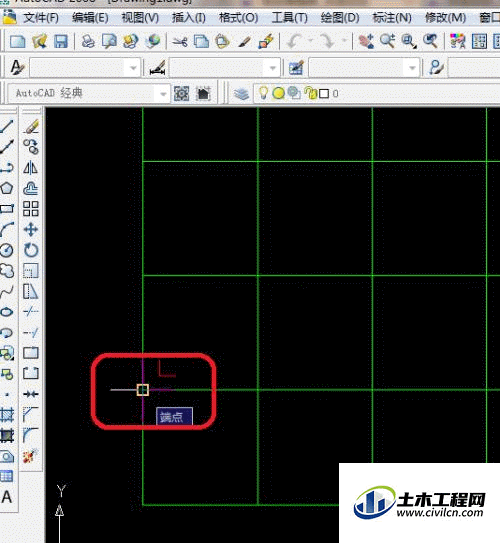Screen dimensions: 500x543
Task: Click the Redo arrow
Action: click(x=327, y=42)
